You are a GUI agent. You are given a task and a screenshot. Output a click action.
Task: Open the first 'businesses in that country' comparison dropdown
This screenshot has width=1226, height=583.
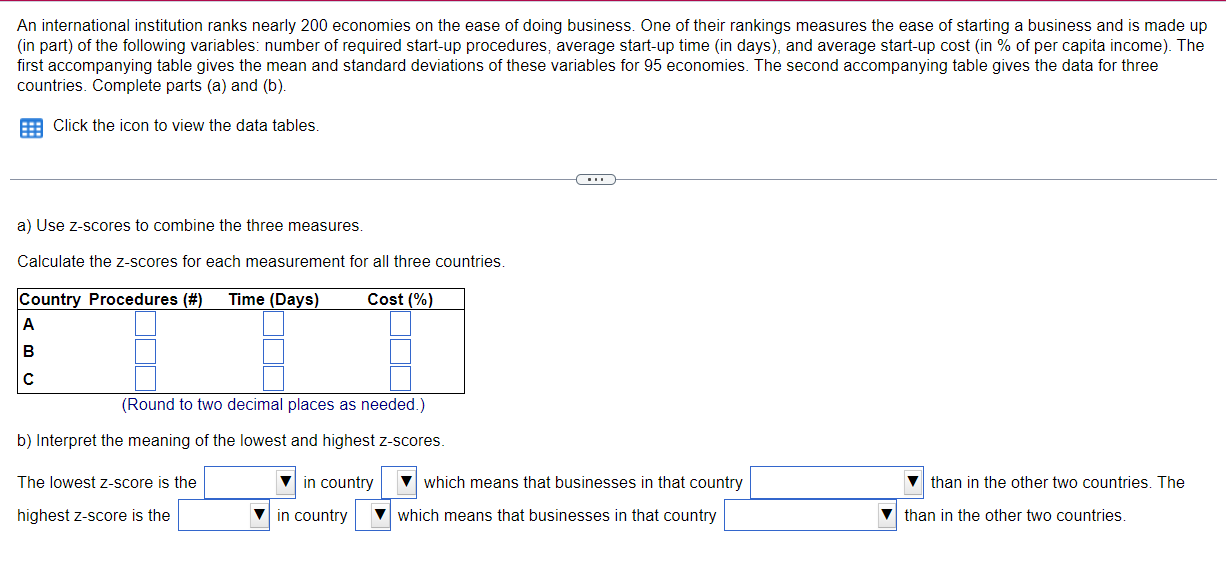[836, 482]
